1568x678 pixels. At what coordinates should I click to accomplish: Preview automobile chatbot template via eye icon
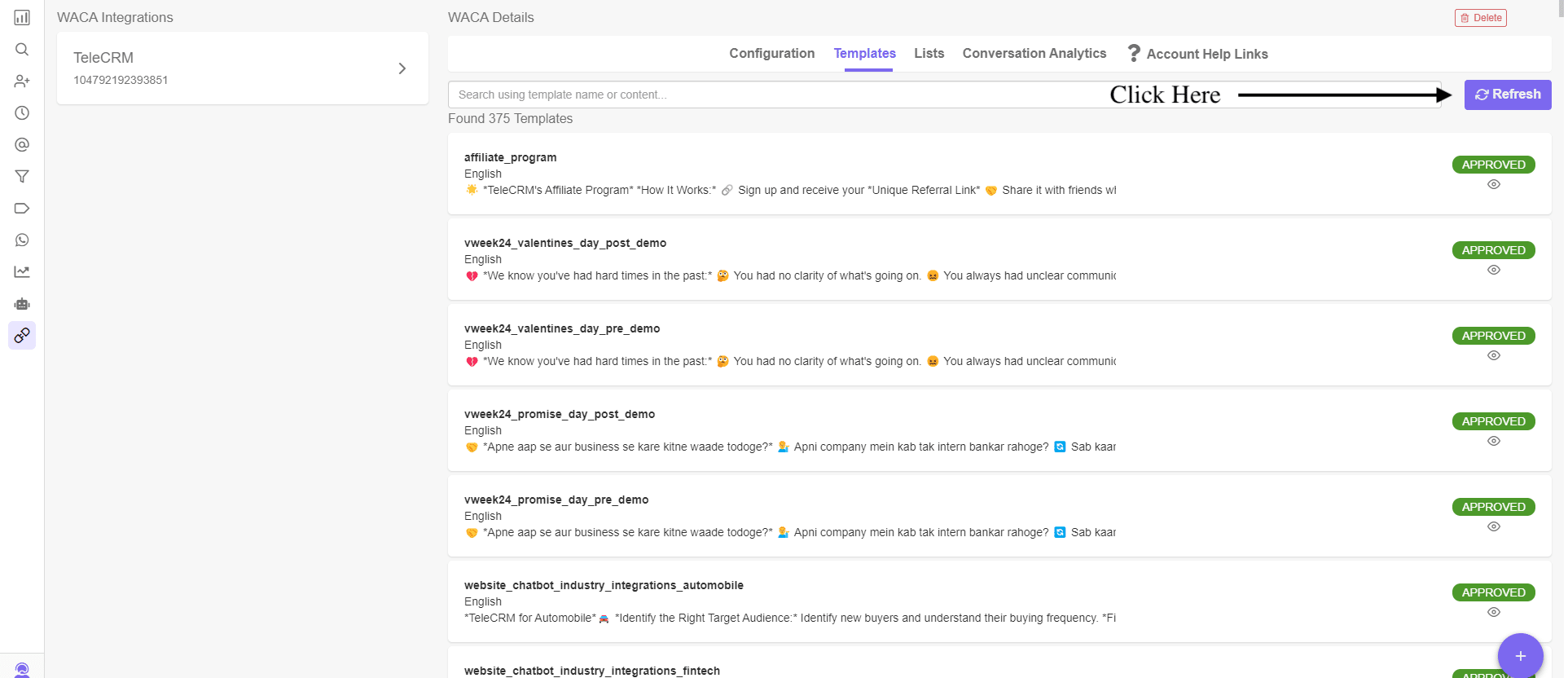point(1493,612)
